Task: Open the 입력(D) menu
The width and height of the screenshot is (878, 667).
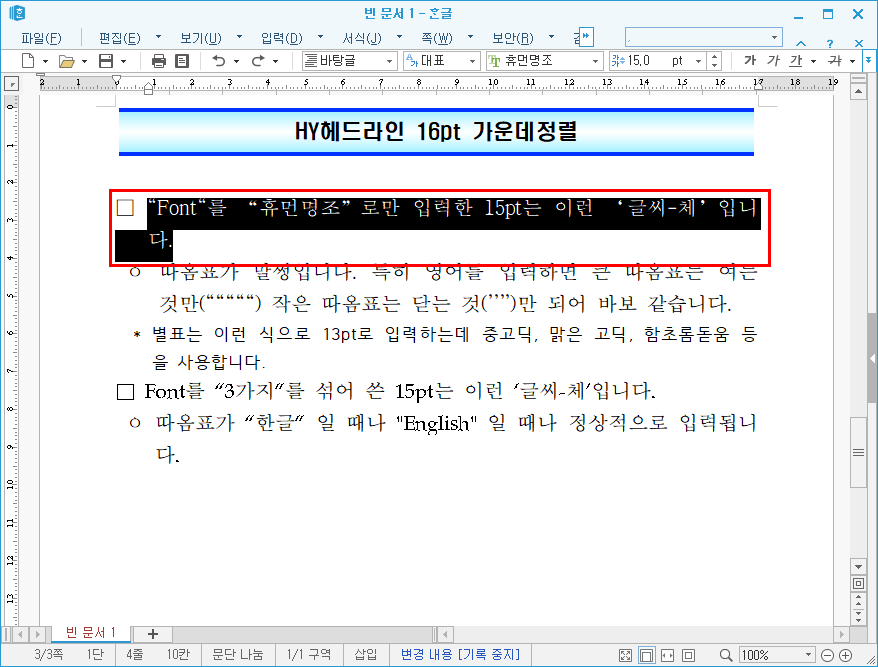Action: tap(282, 38)
